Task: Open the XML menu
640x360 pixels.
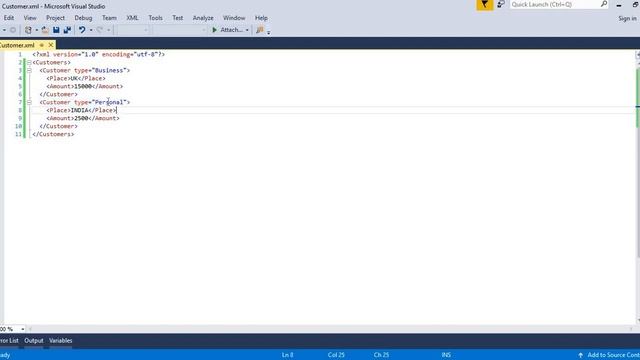Action: (132, 18)
